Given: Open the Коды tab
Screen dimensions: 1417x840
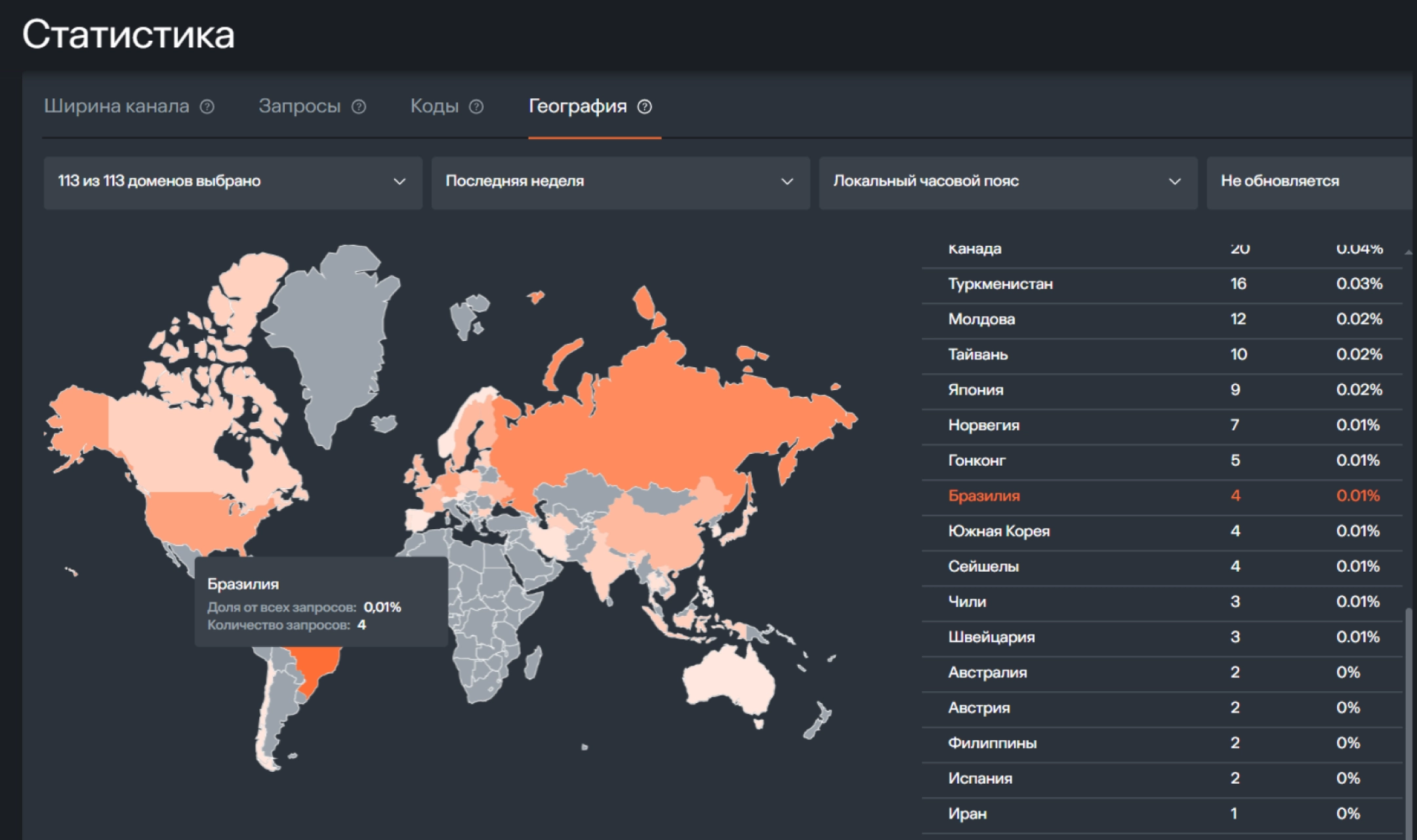Looking at the screenshot, I should (x=434, y=106).
